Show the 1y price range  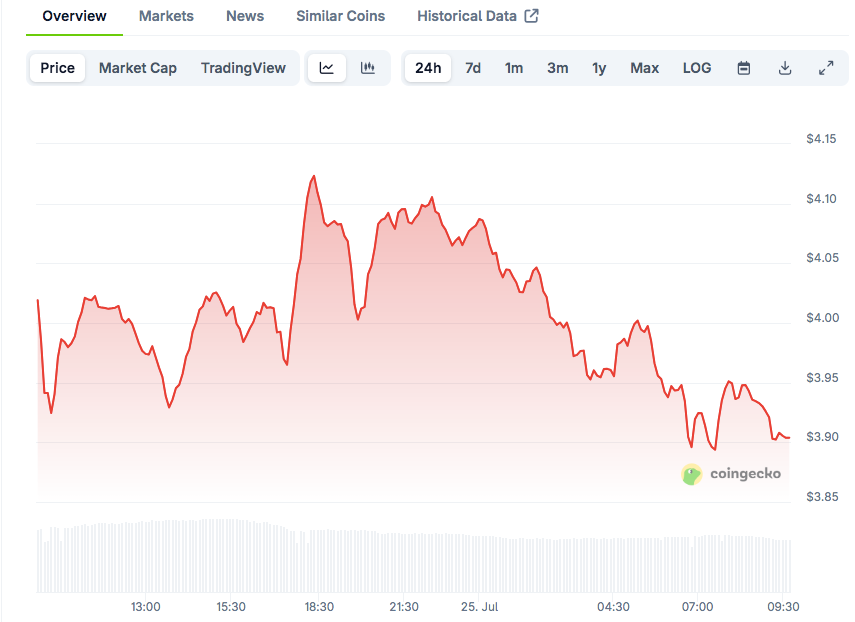[x=599, y=68]
